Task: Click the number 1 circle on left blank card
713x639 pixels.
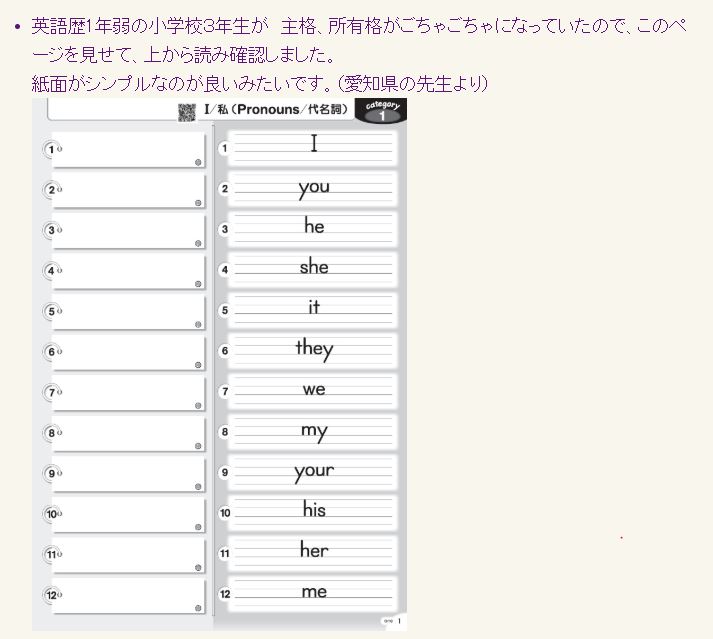Action: tap(51, 149)
